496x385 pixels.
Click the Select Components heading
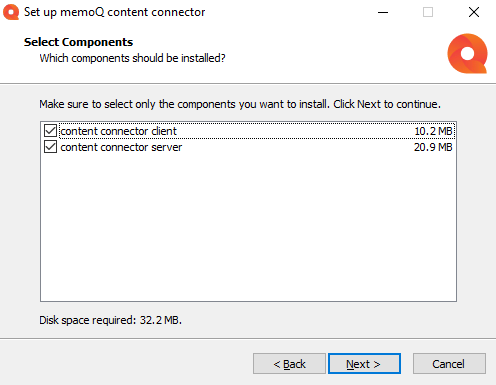pos(78,42)
